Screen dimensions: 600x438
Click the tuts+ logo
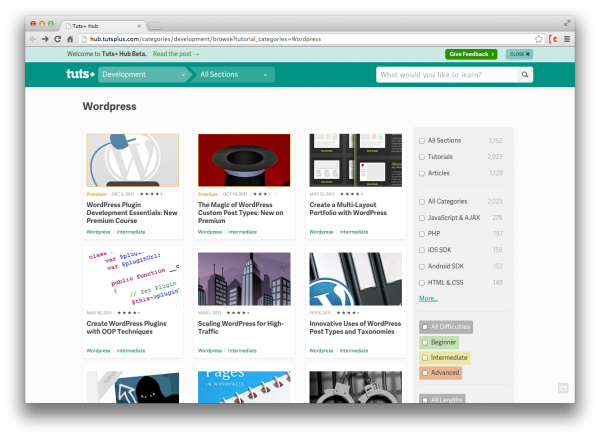click(x=80, y=74)
